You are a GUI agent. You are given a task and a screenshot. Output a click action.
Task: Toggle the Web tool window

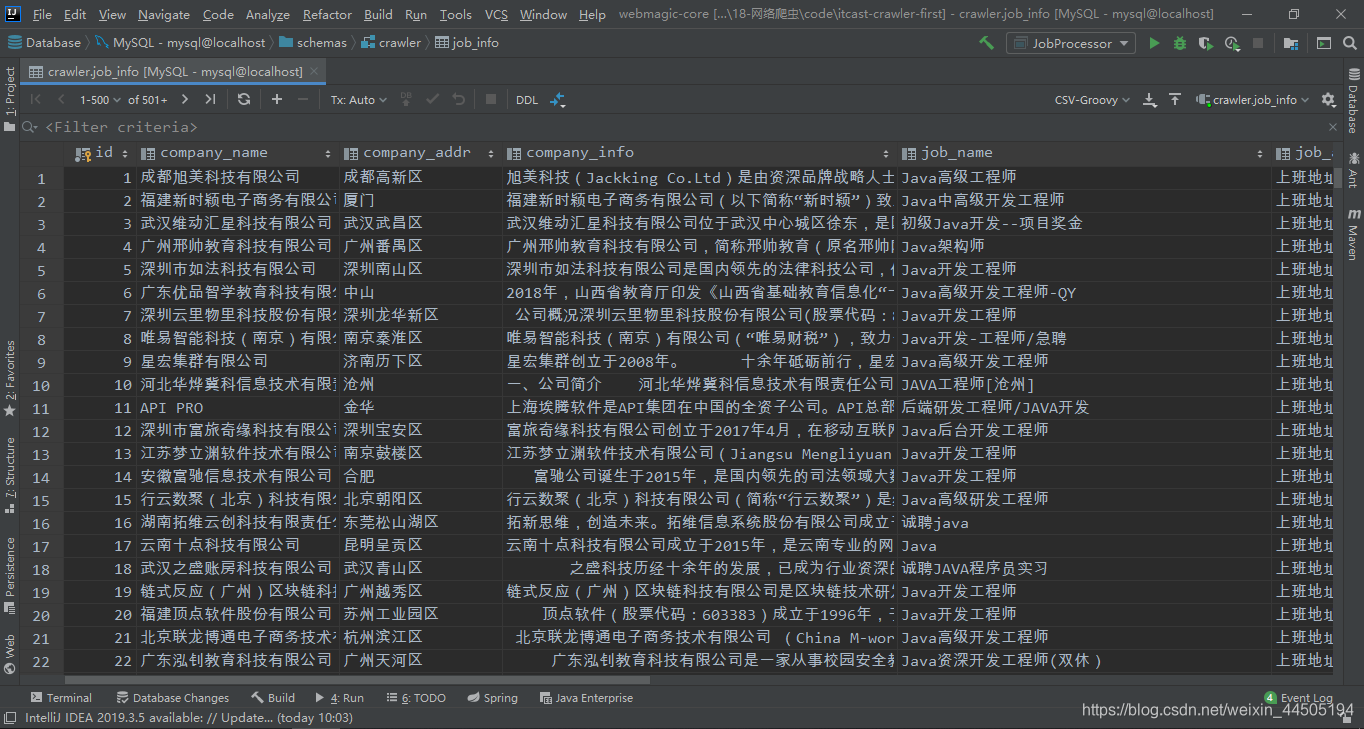[10, 654]
